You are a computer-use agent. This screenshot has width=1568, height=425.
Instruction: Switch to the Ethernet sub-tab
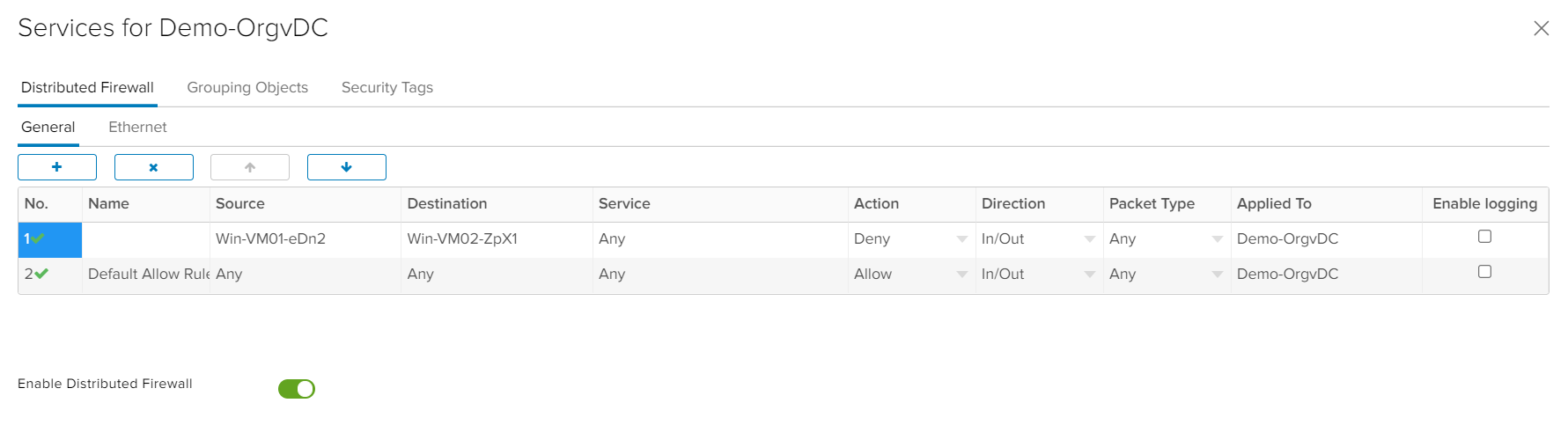pyautogui.click(x=137, y=128)
